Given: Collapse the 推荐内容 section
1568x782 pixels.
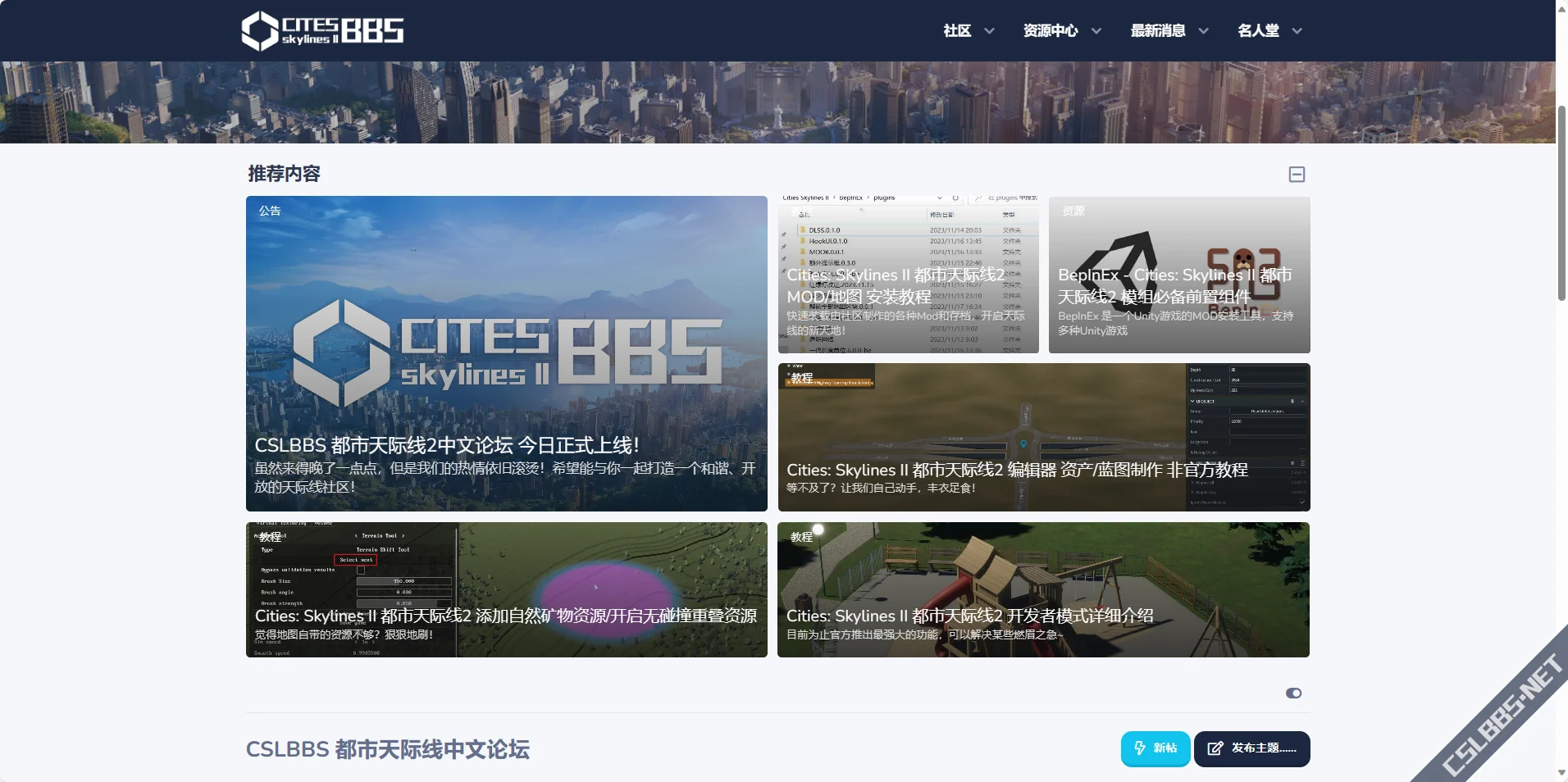Looking at the screenshot, I should click(x=1297, y=174).
